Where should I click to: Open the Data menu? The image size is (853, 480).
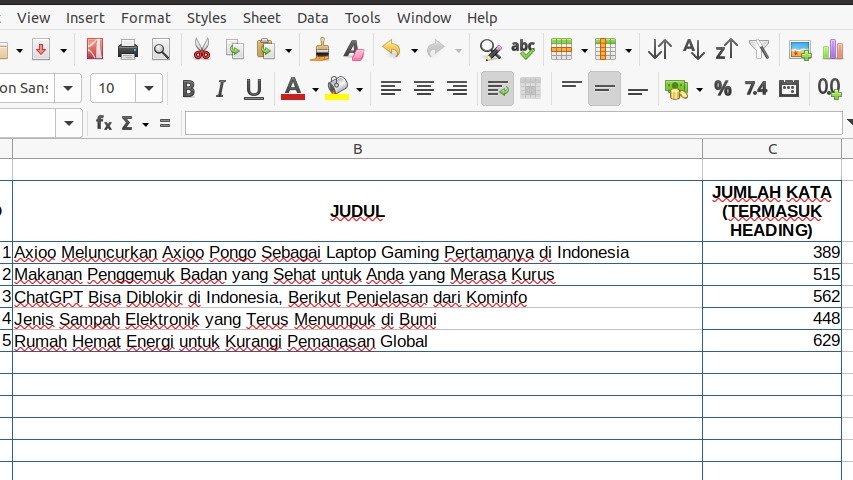click(313, 18)
